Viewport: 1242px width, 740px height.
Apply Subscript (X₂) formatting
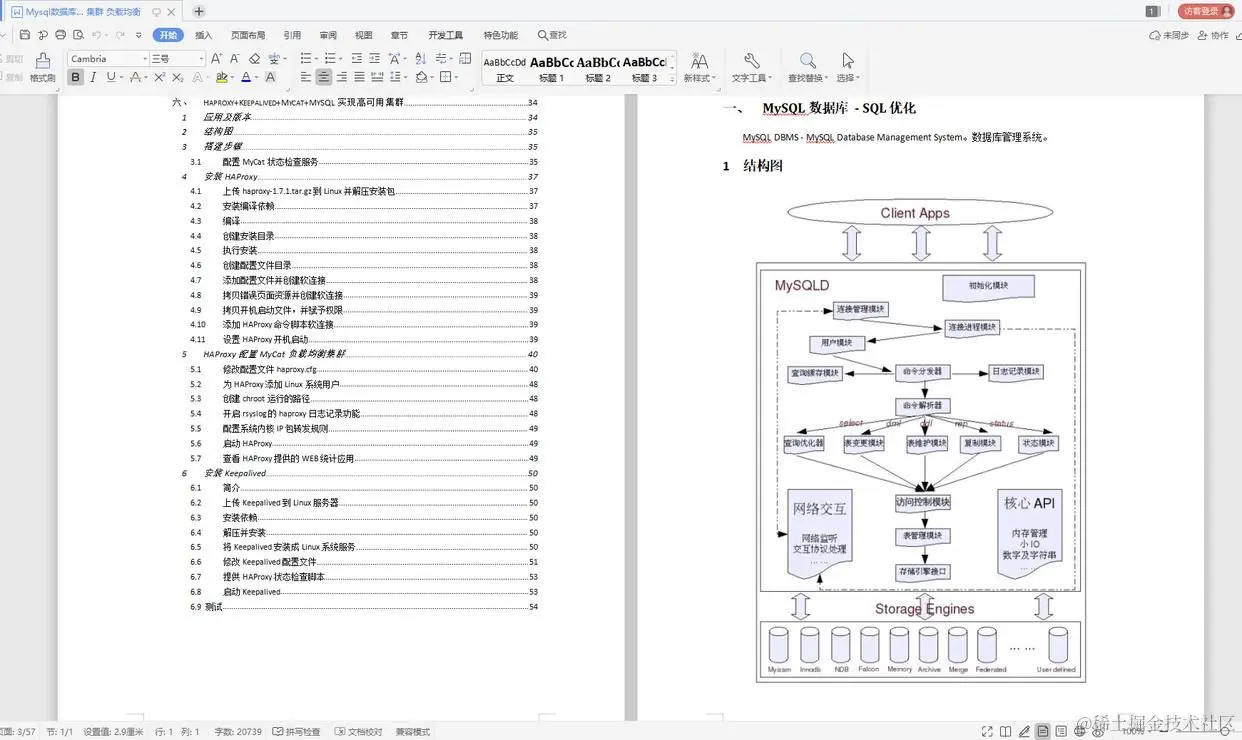pos(177,77)
